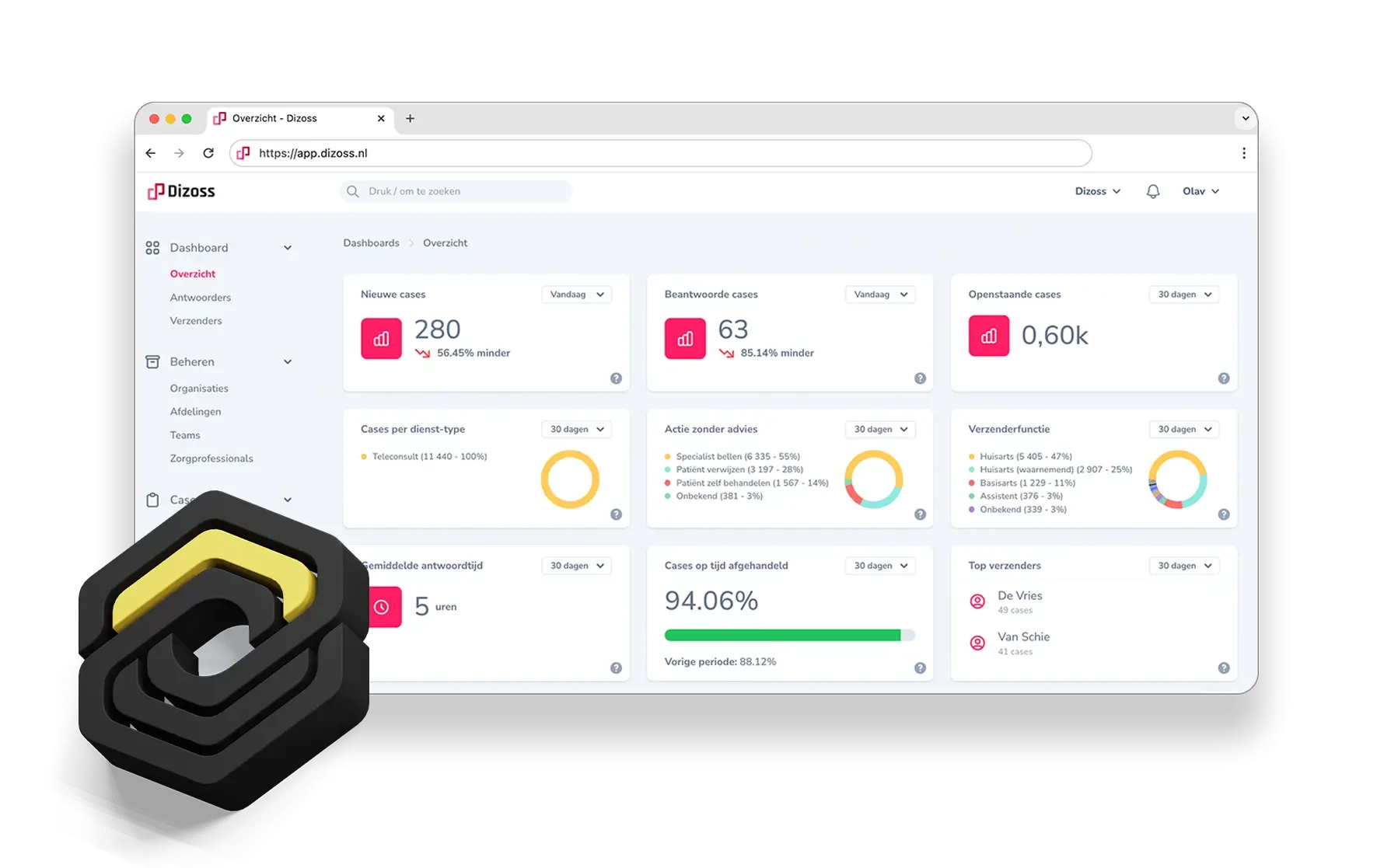
Task: Open the Olav user menu
Action: point(1201,191)
